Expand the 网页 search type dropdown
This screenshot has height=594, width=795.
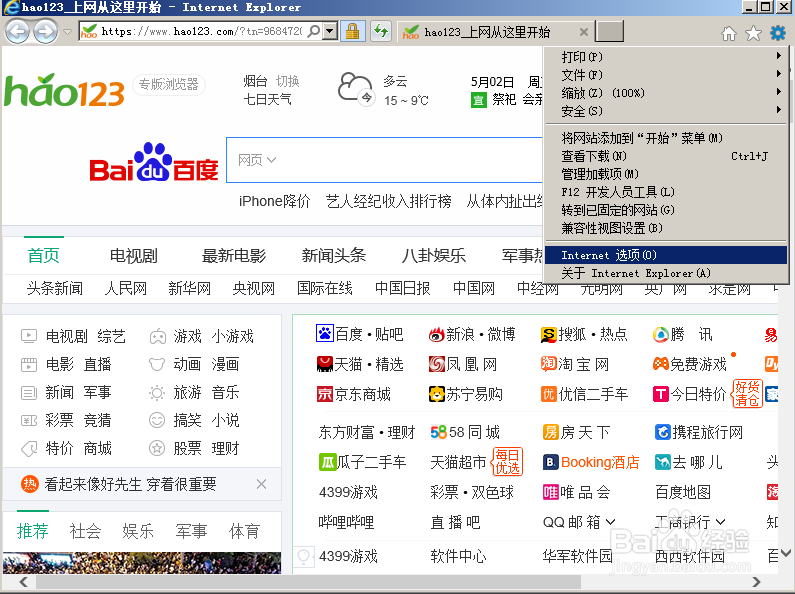(257, 160)
